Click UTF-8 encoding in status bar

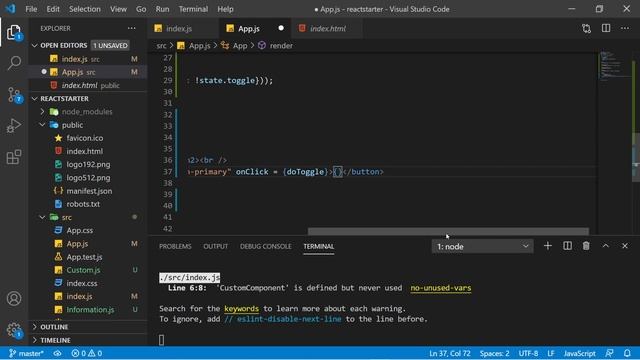point(528,353)
